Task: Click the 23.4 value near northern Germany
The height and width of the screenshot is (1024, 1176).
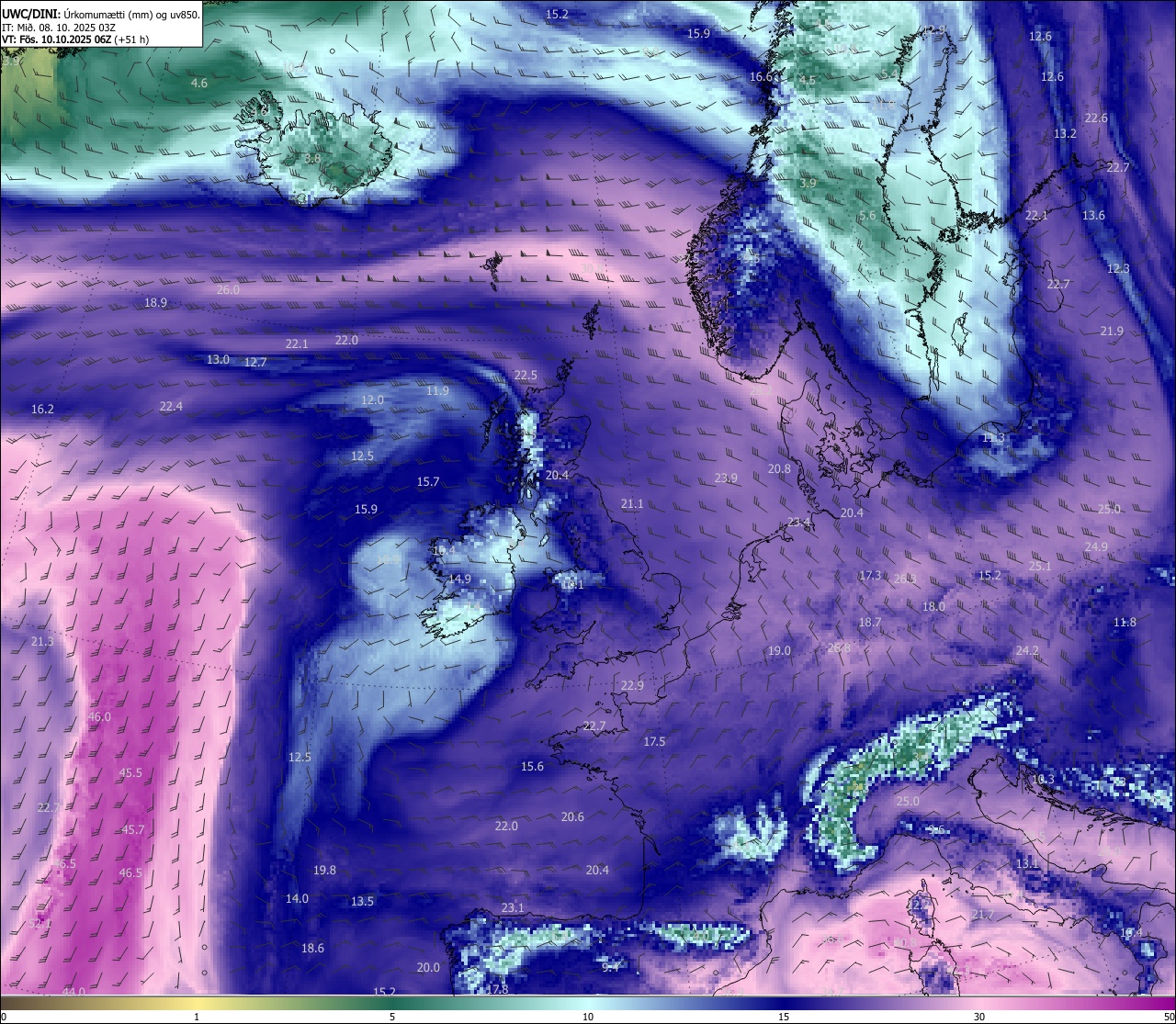Action: click(799, 522)
